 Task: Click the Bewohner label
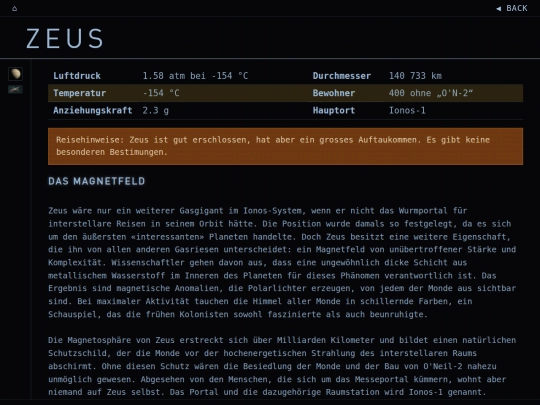point(334,93)
